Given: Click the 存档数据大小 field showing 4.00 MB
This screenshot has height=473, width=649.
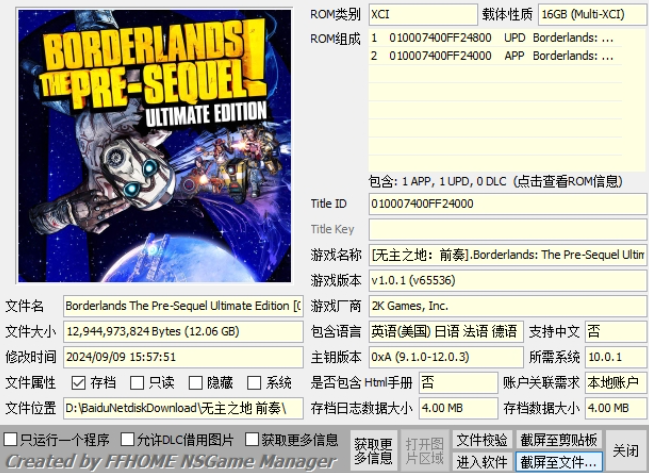Looking at the screenshot, I should coord(616,408).
